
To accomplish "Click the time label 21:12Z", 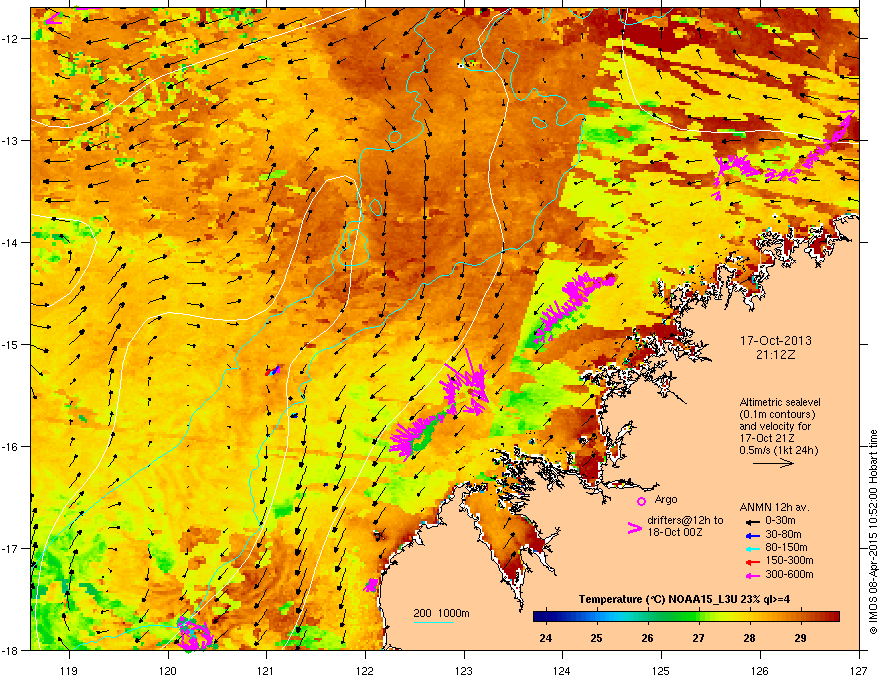I will 776,355.
